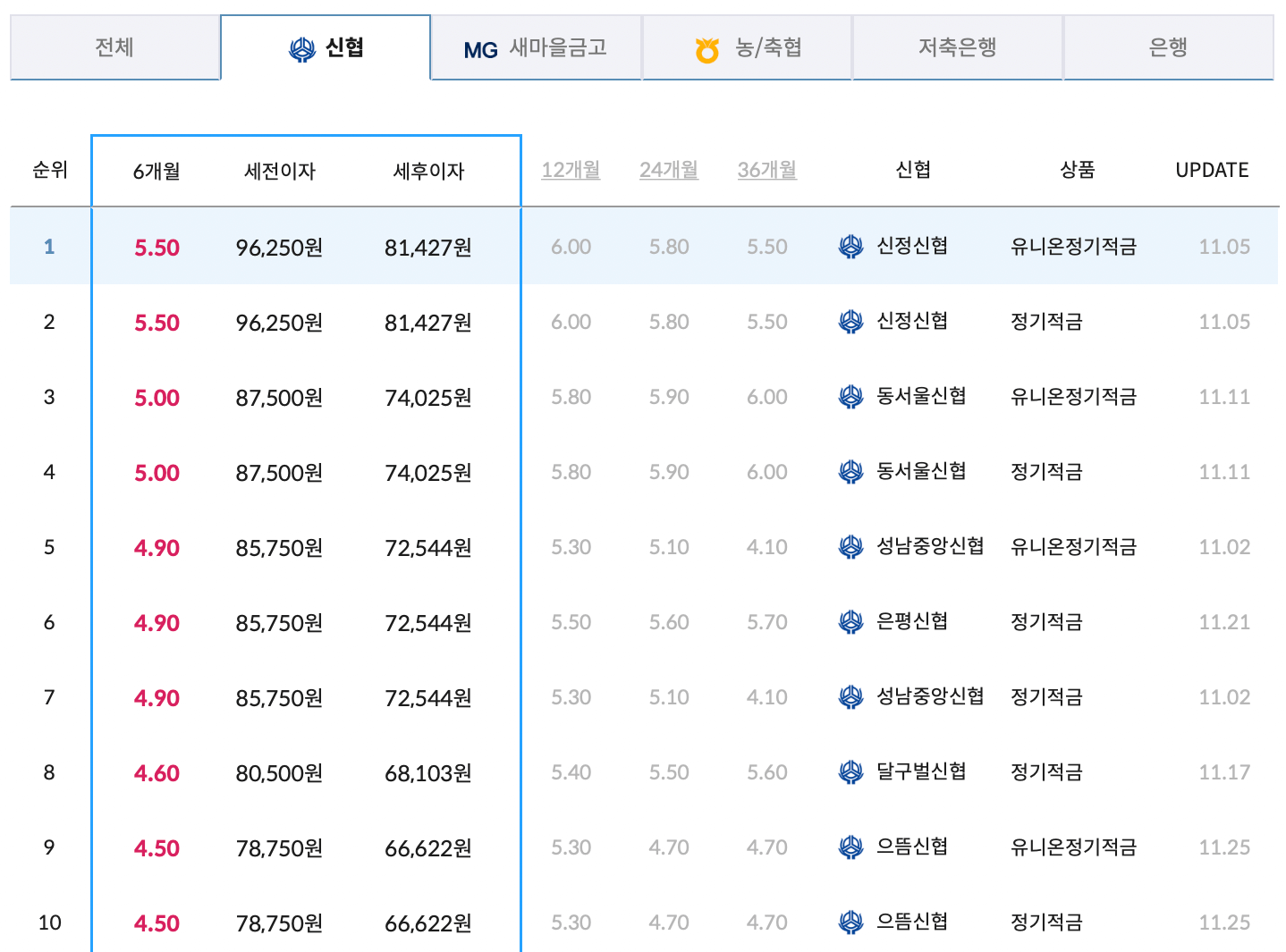The width and height of the screenshot is (1286, 952).
Task: Sort by 24개월 column link
Action: coord(669,170)
